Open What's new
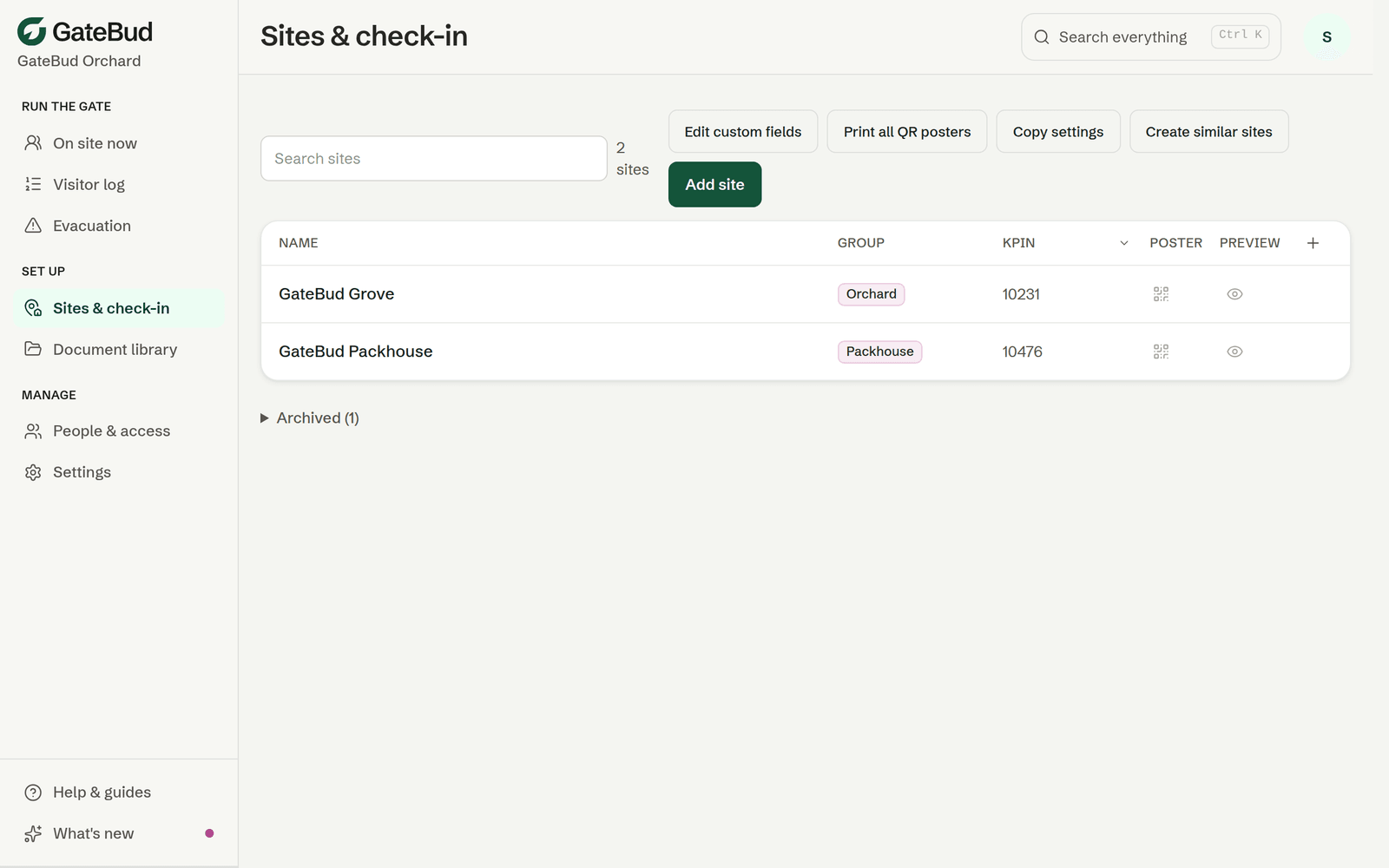Screen dimensions: 1389x868 tap(120, 833)
